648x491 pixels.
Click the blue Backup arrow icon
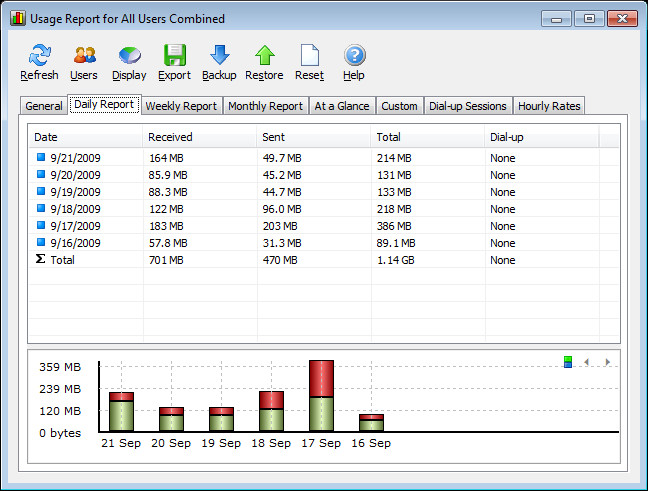(x=219, y=55)
